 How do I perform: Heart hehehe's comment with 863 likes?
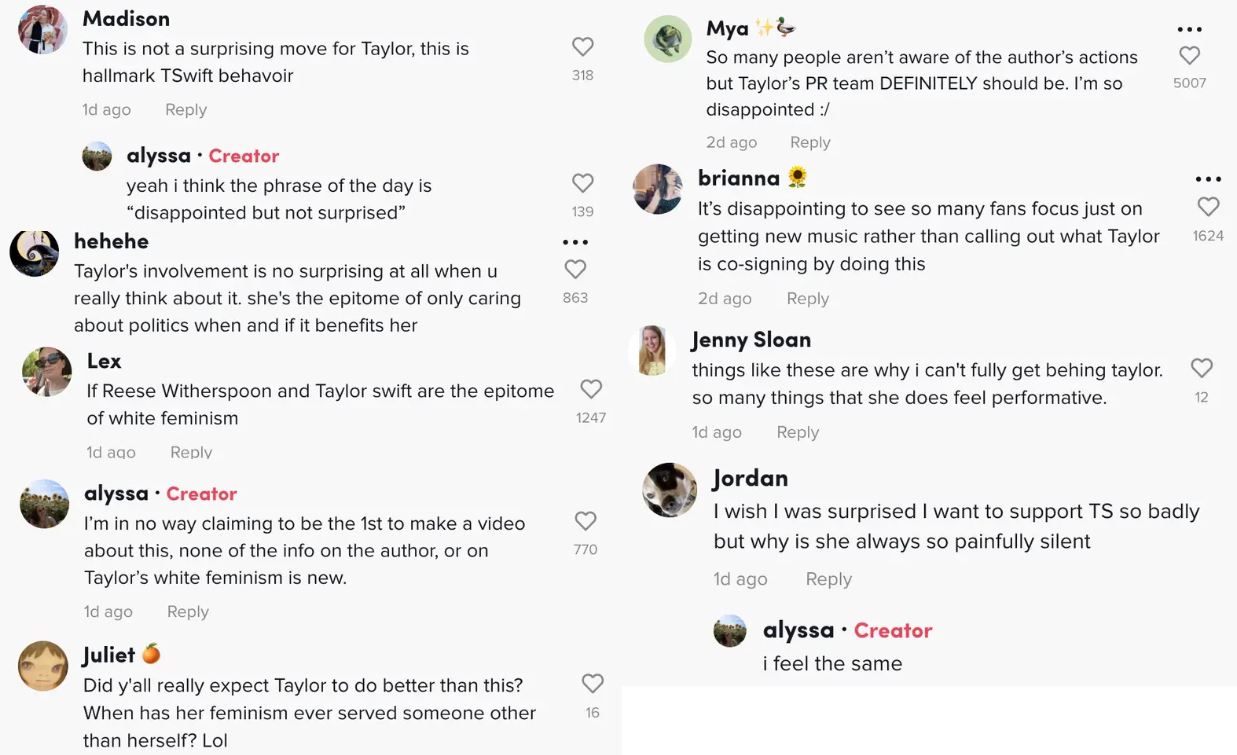click(x=575, y=269)
